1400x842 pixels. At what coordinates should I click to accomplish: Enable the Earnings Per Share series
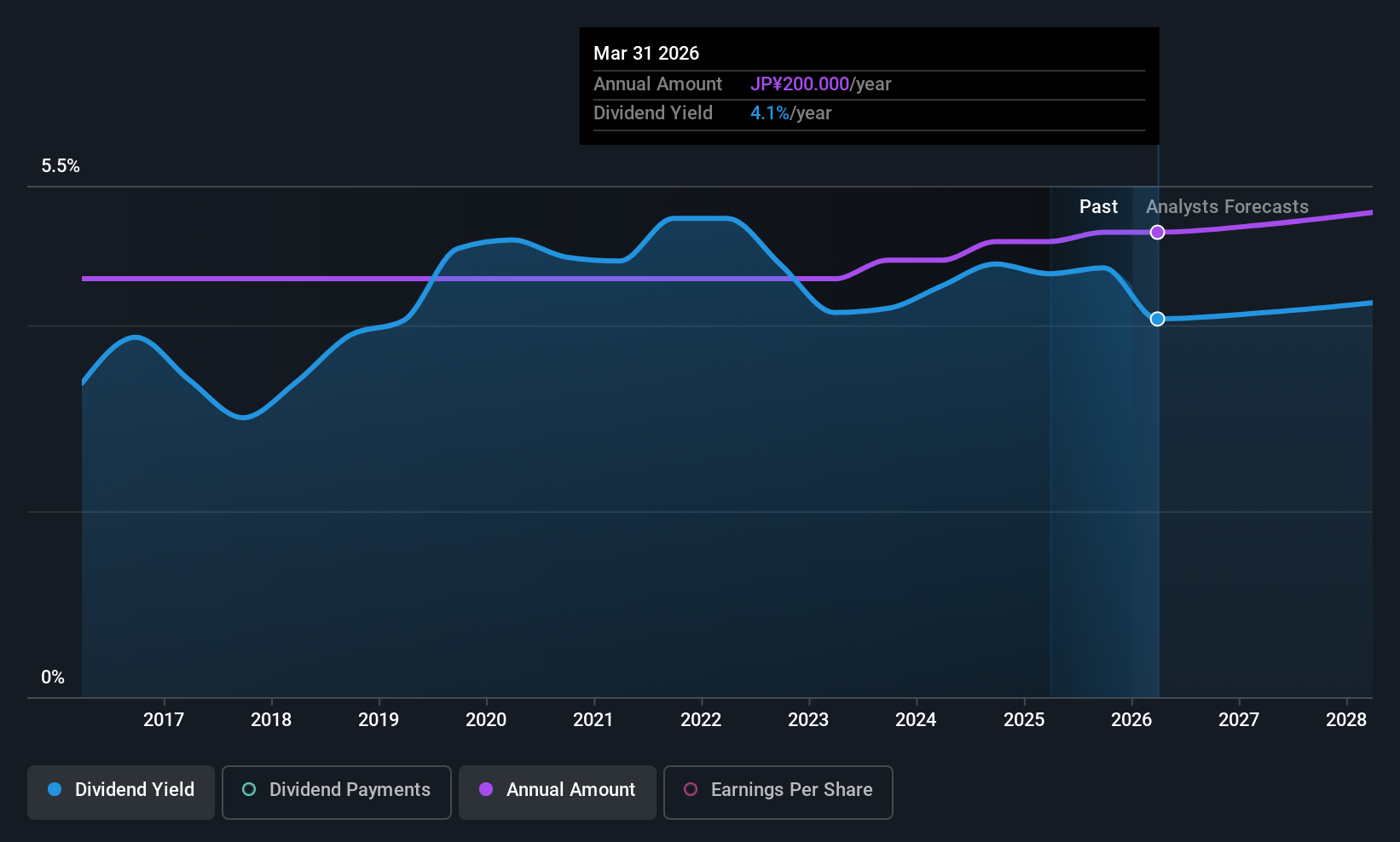(x=778, y=793)
